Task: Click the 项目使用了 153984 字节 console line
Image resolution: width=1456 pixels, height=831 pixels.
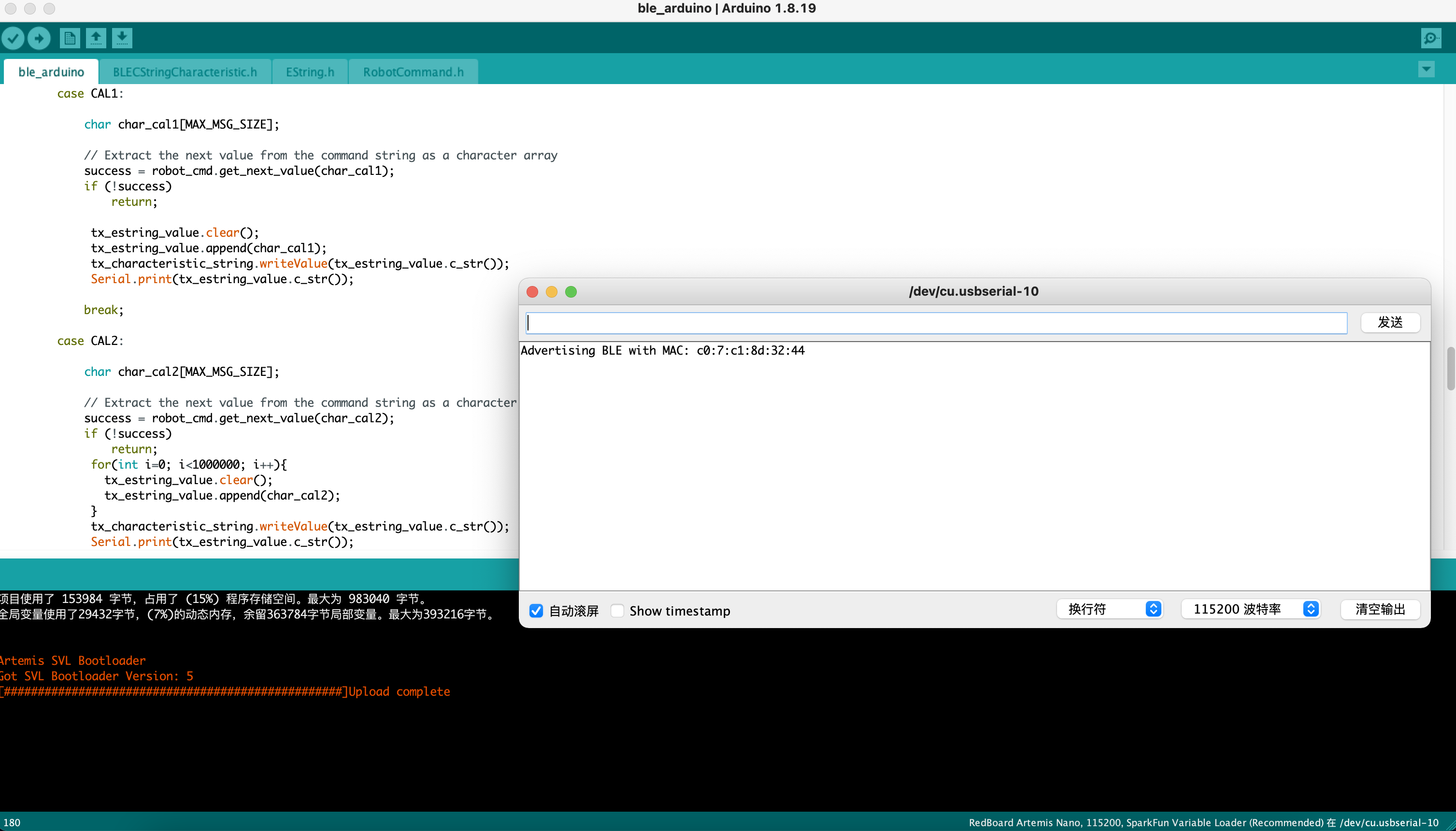Action: coord(214,599)
